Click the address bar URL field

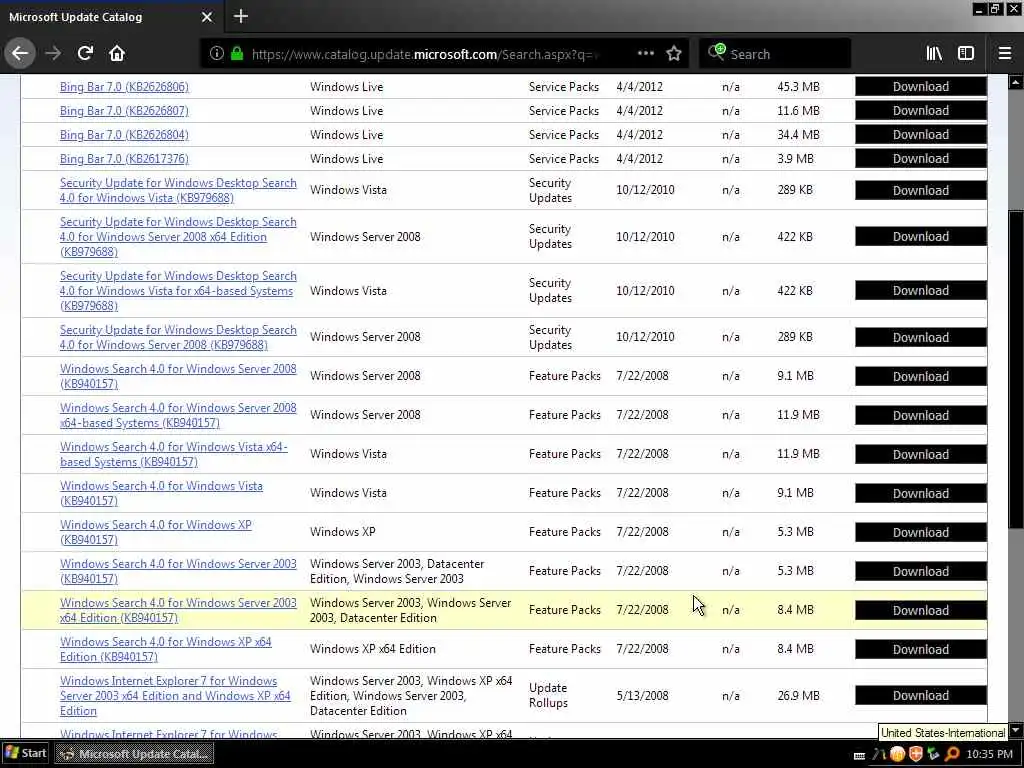[424, 54]
